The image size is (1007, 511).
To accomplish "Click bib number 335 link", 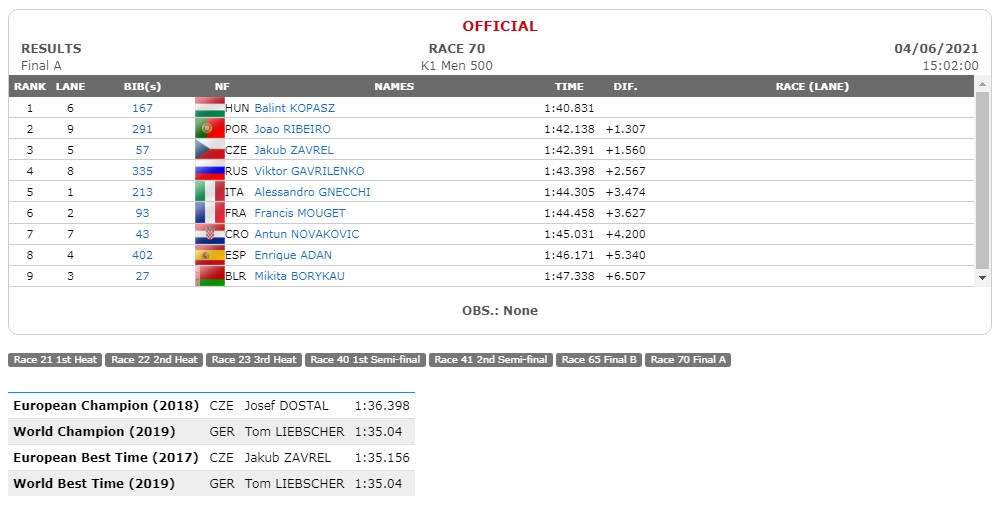I will (x=142, y=171).
